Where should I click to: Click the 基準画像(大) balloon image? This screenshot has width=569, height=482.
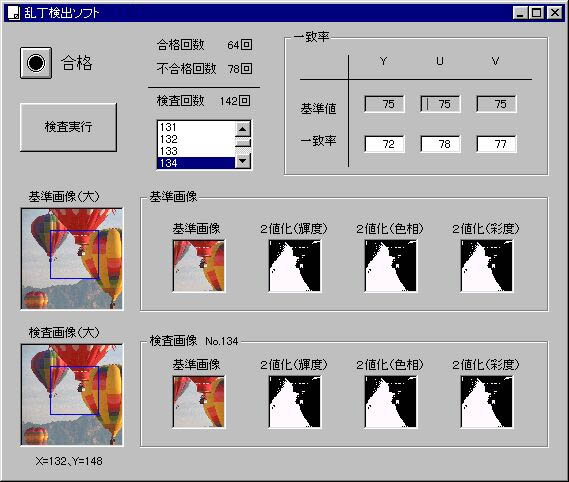[72, 258]
